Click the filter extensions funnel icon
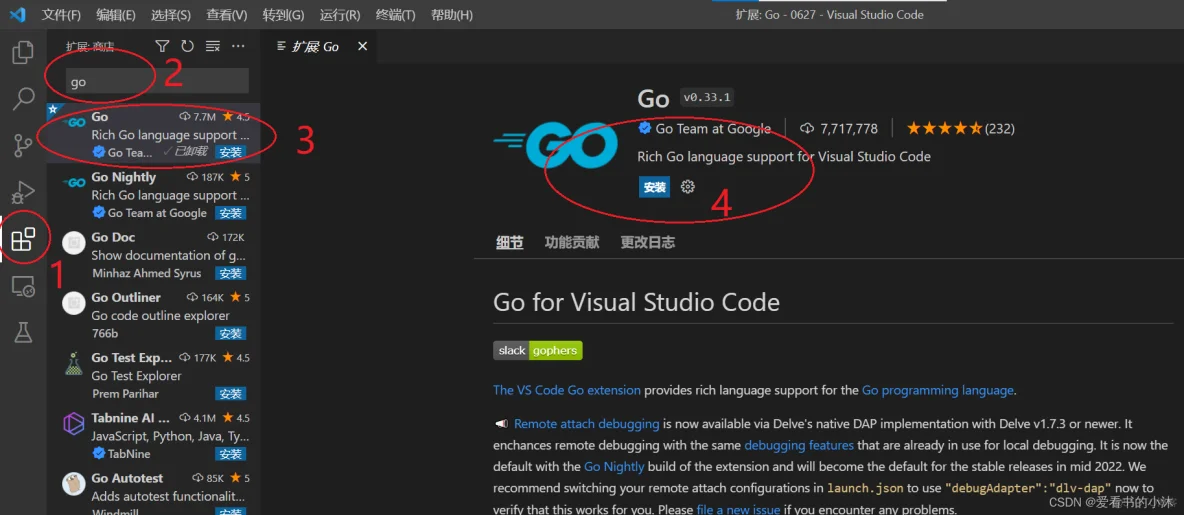The width and height of the screenshot is (1184, 515). coord(162,46)
